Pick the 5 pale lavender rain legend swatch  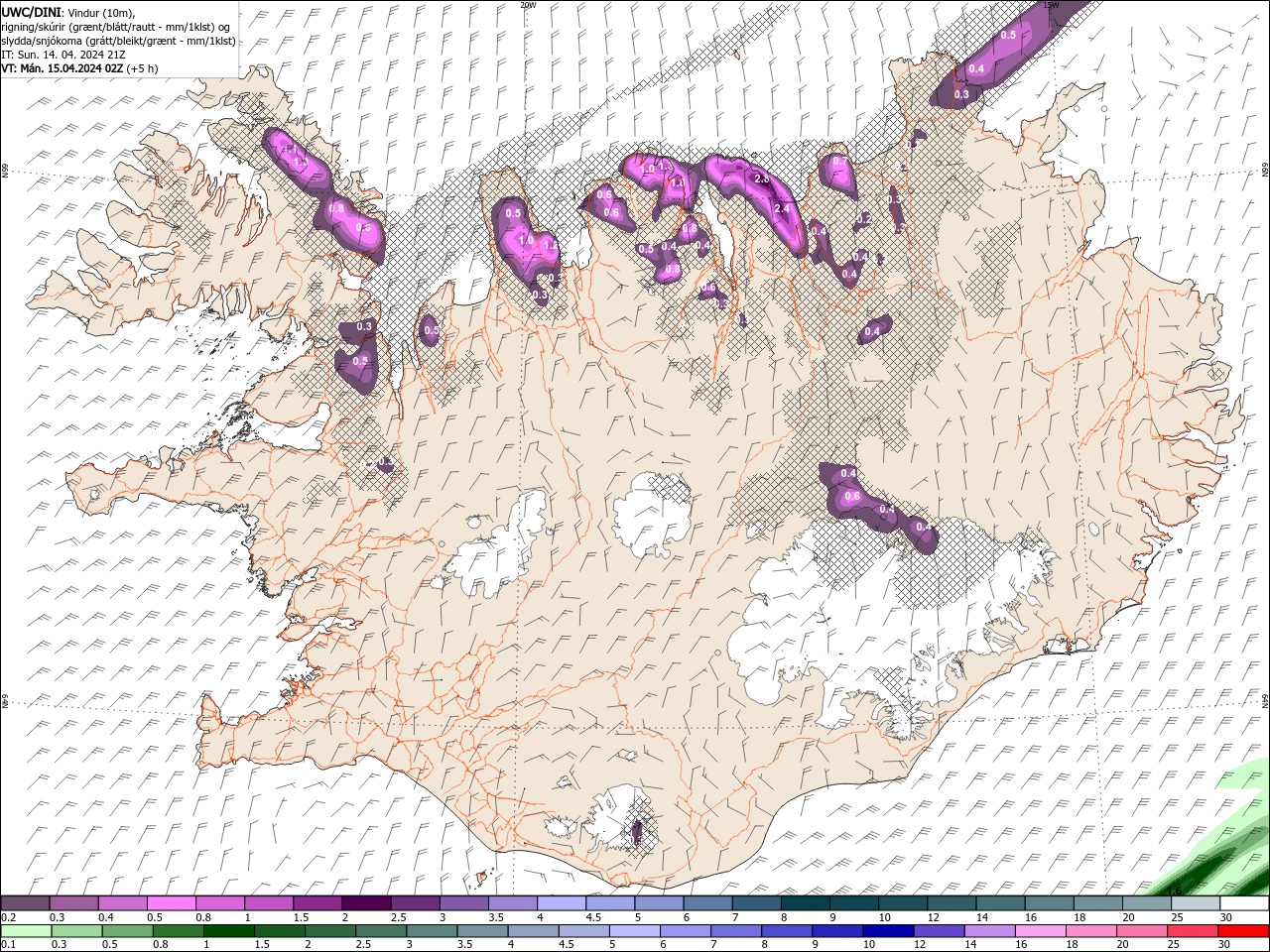633,931
